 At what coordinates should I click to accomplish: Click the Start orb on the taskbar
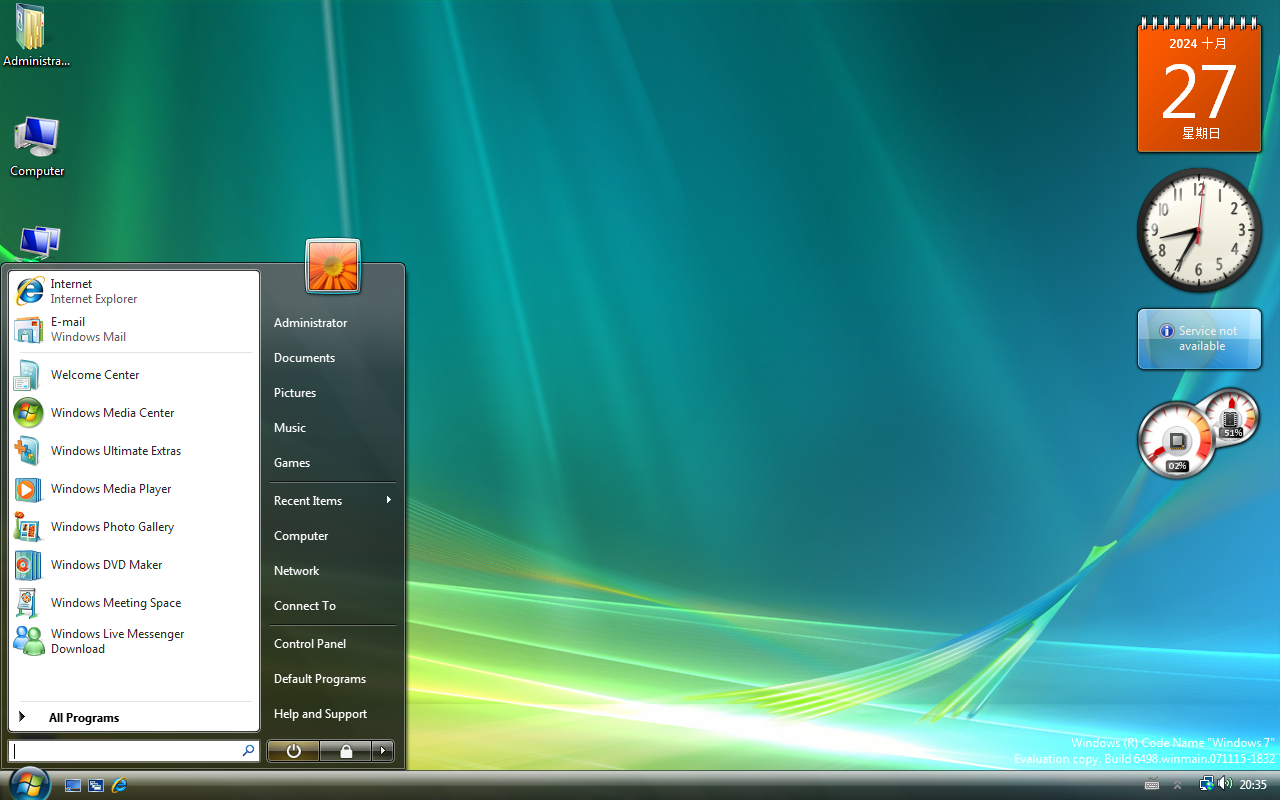tap(28, 783)
